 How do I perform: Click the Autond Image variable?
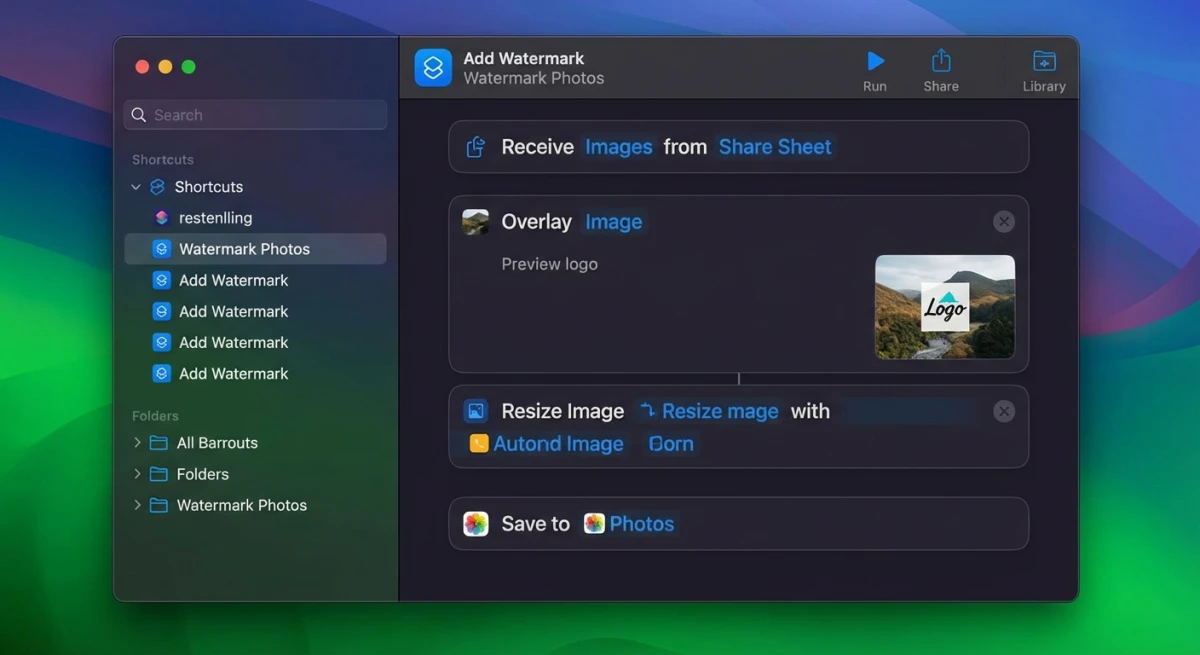click(x=547, y=443)
